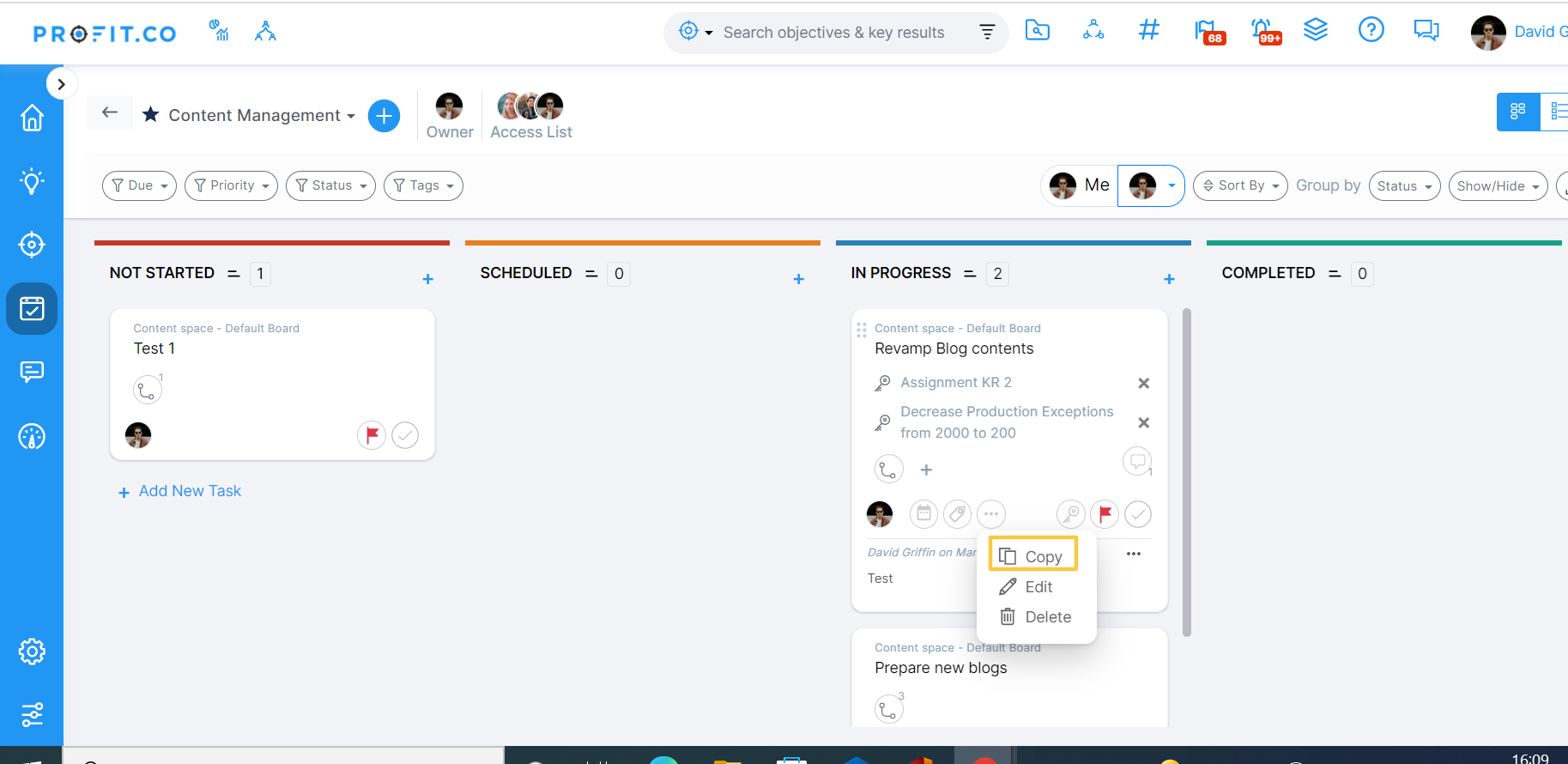This screenshot has width=1568, height=764.
Task: Click the hashtag icon in top bar
Action: 1148,30
